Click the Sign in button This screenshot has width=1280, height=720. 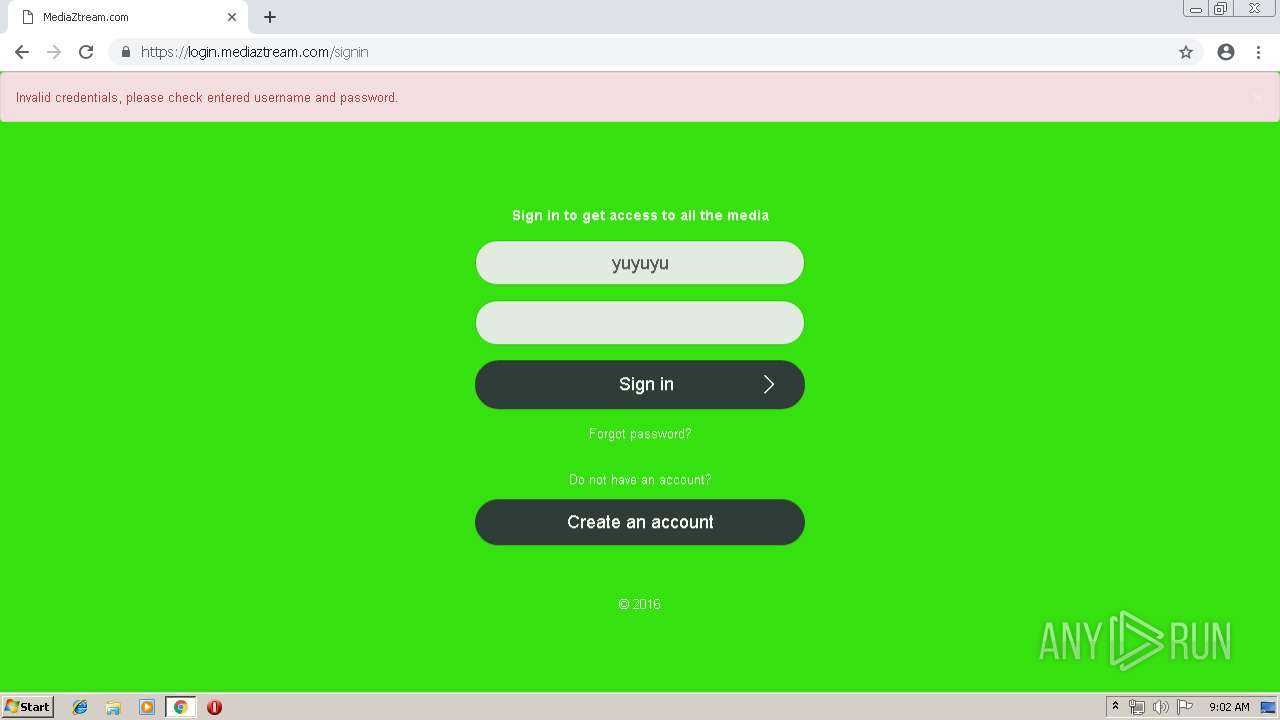640,384
